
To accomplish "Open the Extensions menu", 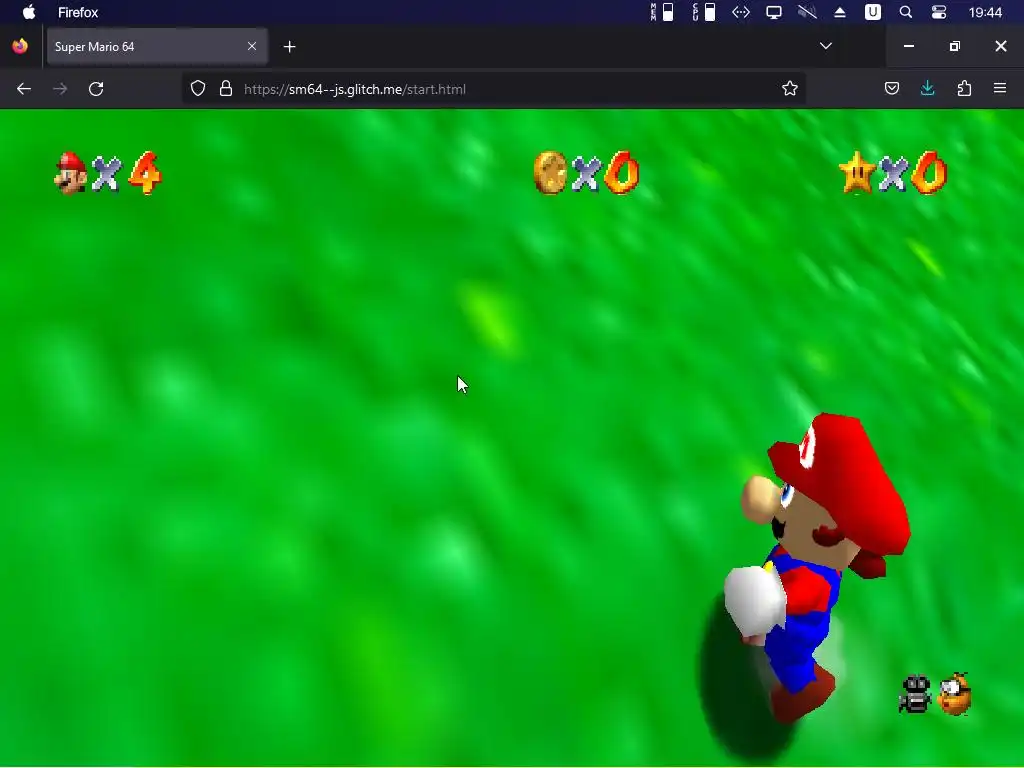I will pyautogui.click(x=964, y=89).
